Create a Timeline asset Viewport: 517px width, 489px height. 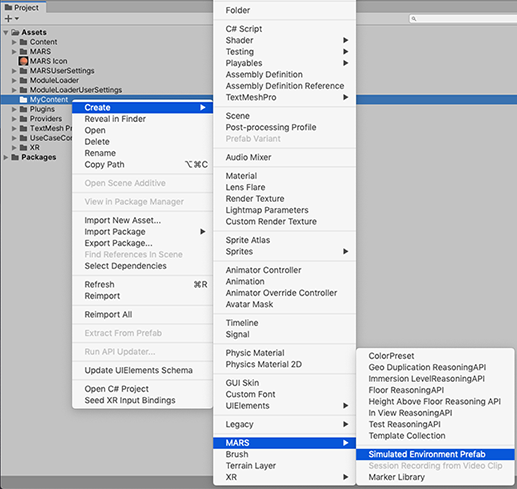click(285, 323)
